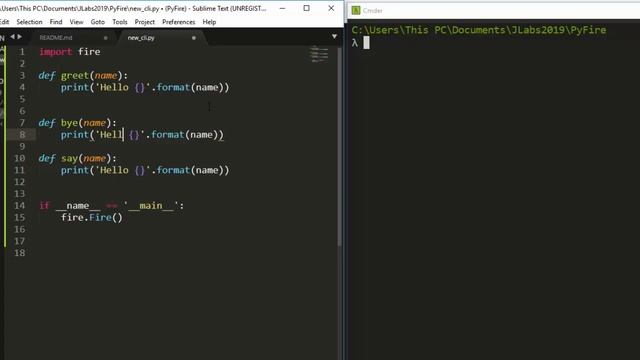640x360 pixels.
Task: Click the editor vertical scrollbar
Action: point(340,147)
